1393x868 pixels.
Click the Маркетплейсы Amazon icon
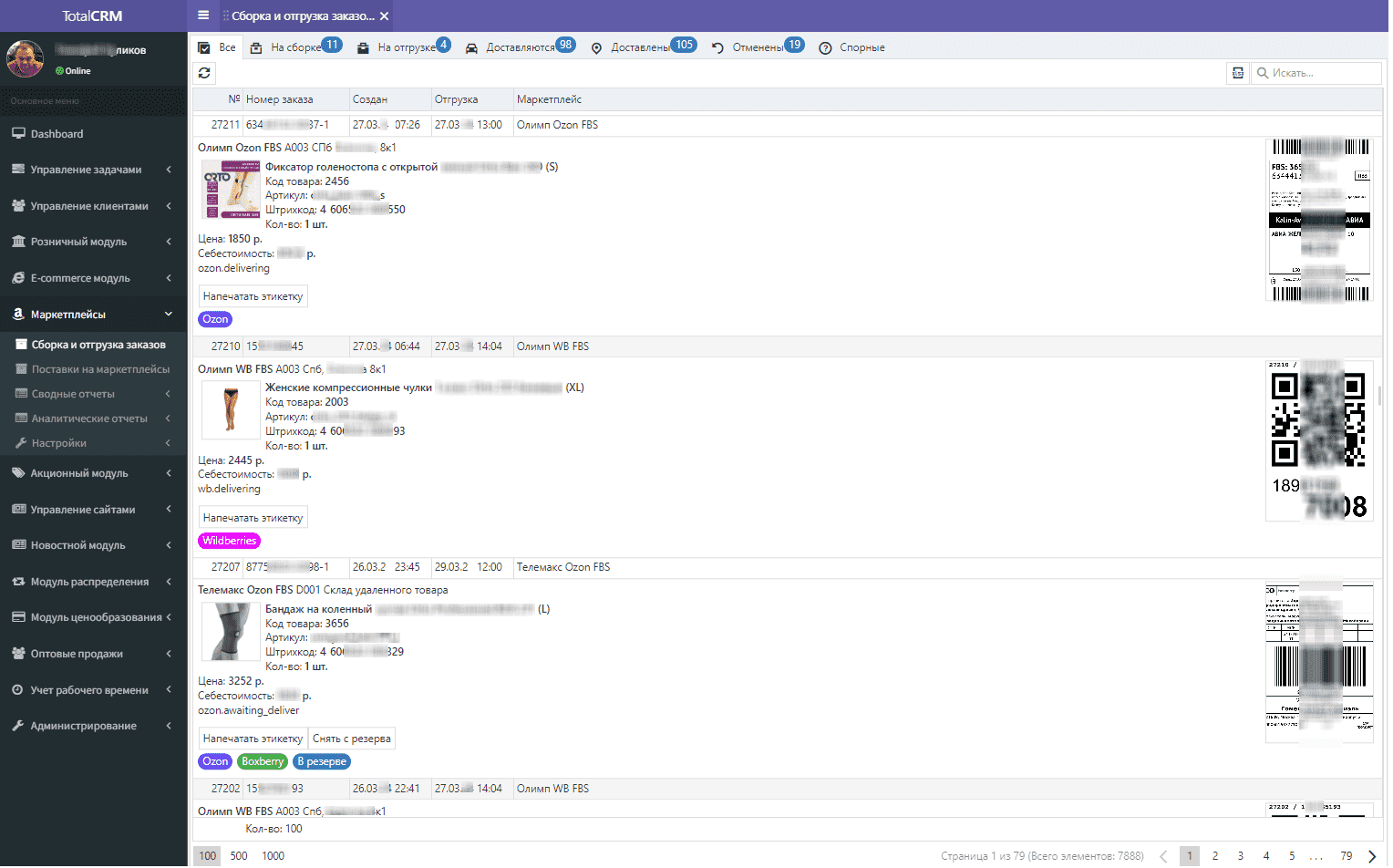(x=18, y=315)
